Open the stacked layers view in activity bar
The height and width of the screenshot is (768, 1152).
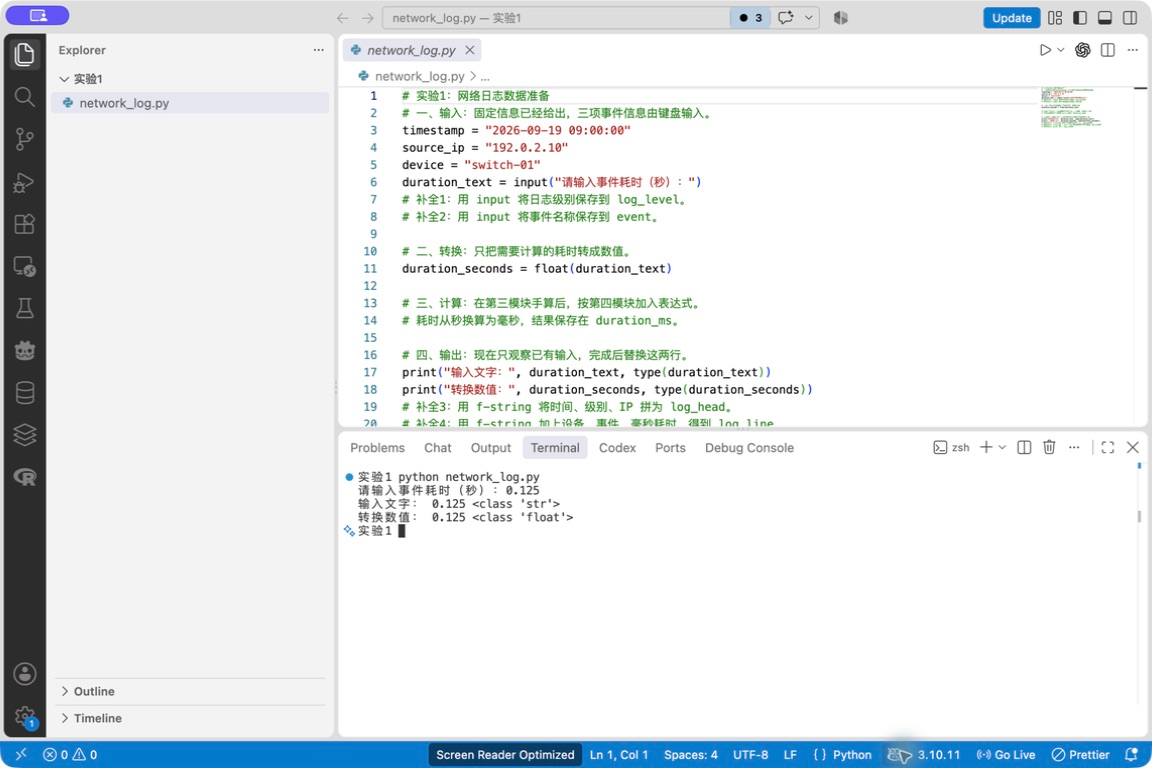coord(24,435)
